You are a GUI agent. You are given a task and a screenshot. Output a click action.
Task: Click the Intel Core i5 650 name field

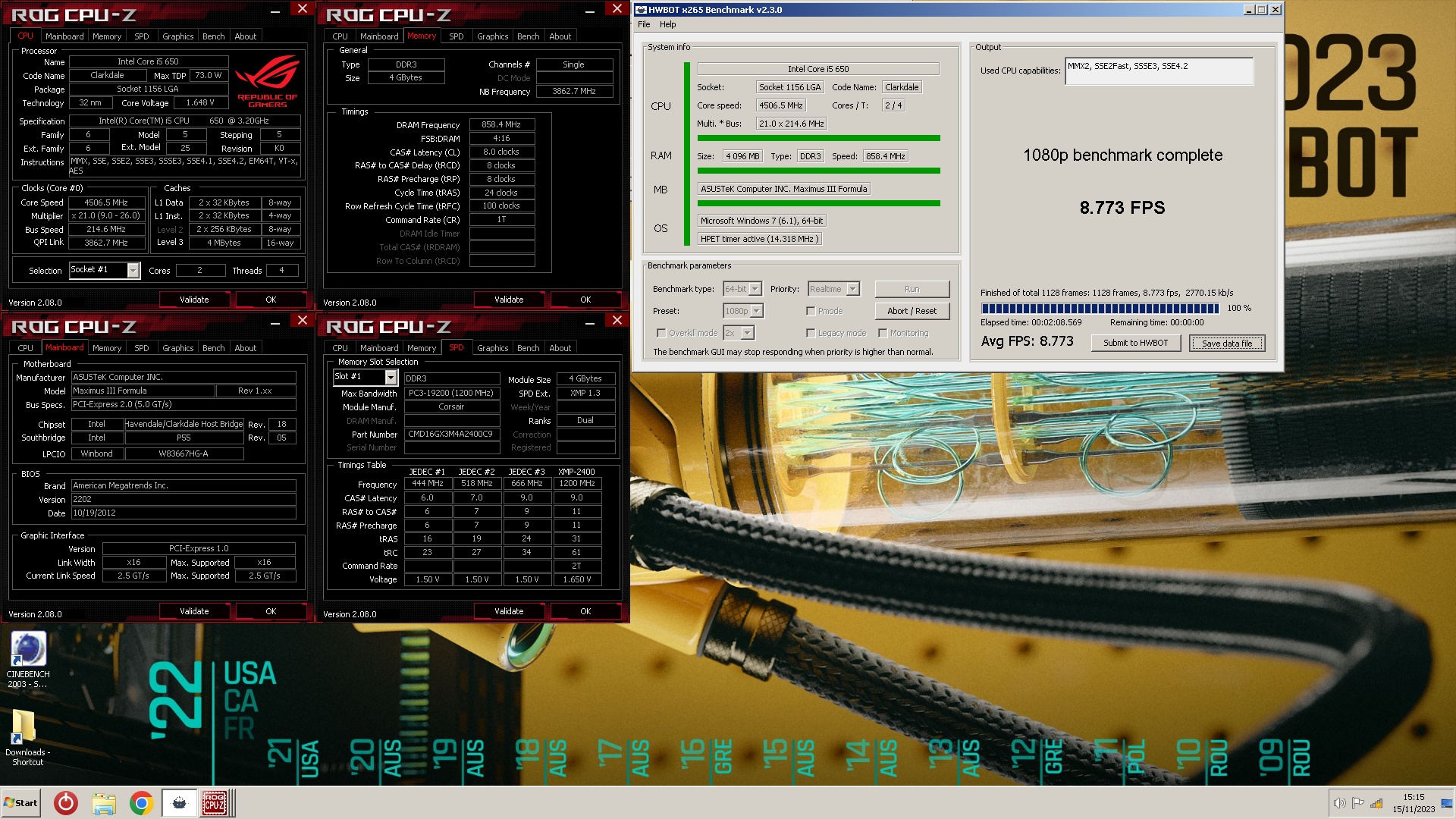pyautogui.click(x=148, y=61)
